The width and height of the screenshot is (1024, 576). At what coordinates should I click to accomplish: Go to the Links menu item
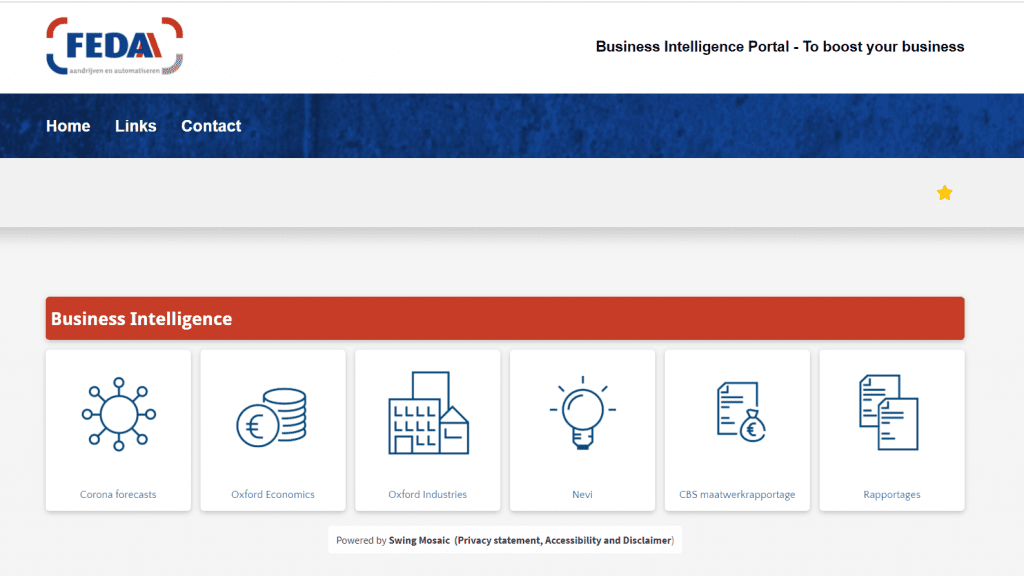click(135, 126)
